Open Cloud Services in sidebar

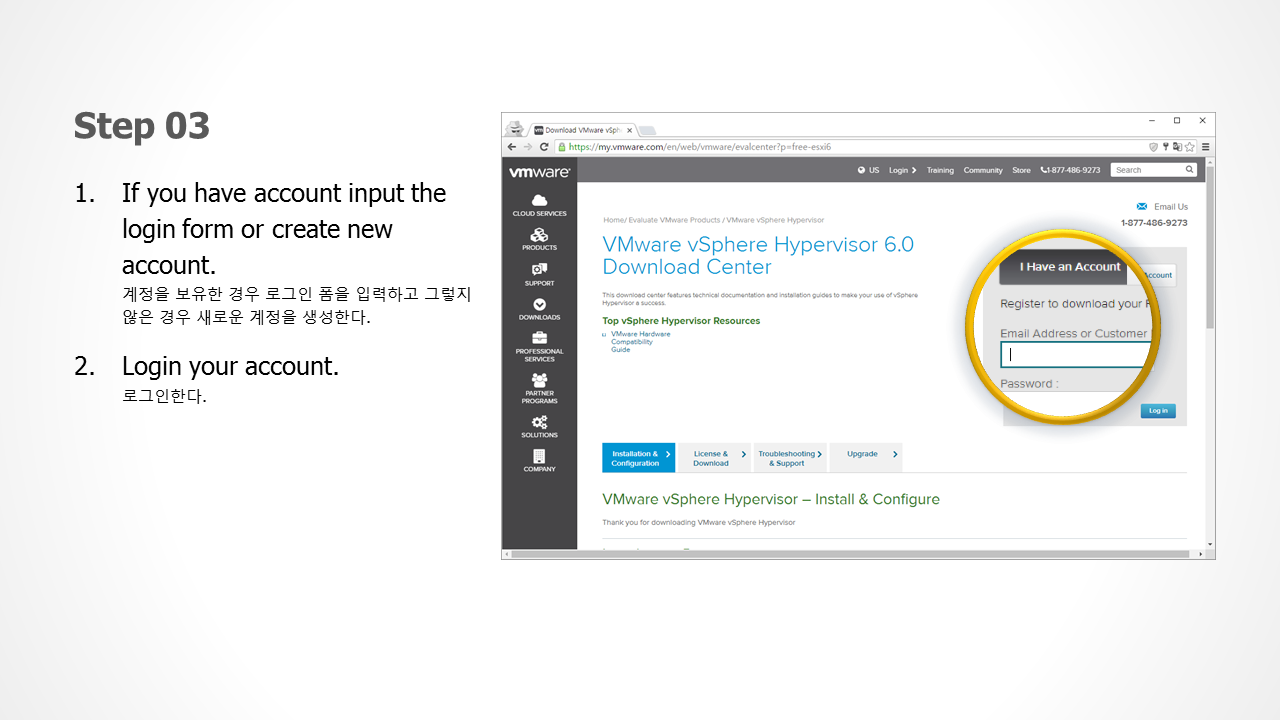pyautogui.click(x=539, y=206)
